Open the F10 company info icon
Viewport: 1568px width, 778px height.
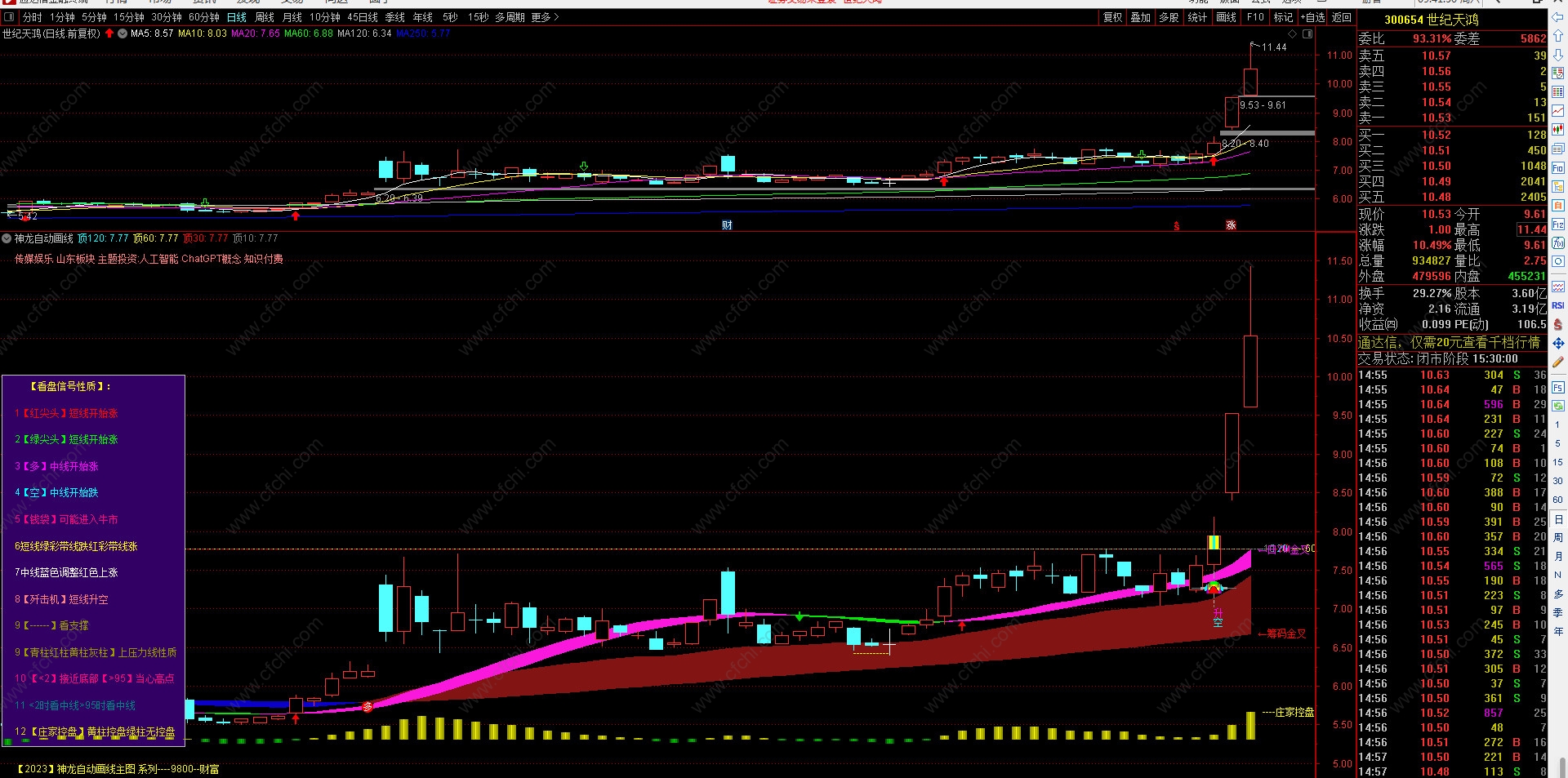[x=1558, y=168]
